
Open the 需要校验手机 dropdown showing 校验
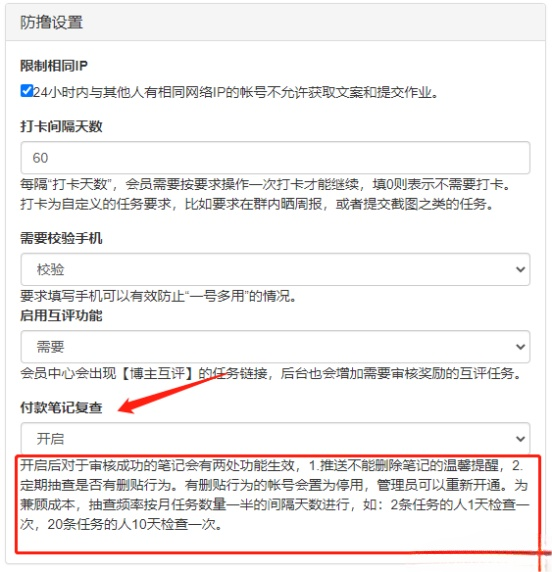pos(275,270)
